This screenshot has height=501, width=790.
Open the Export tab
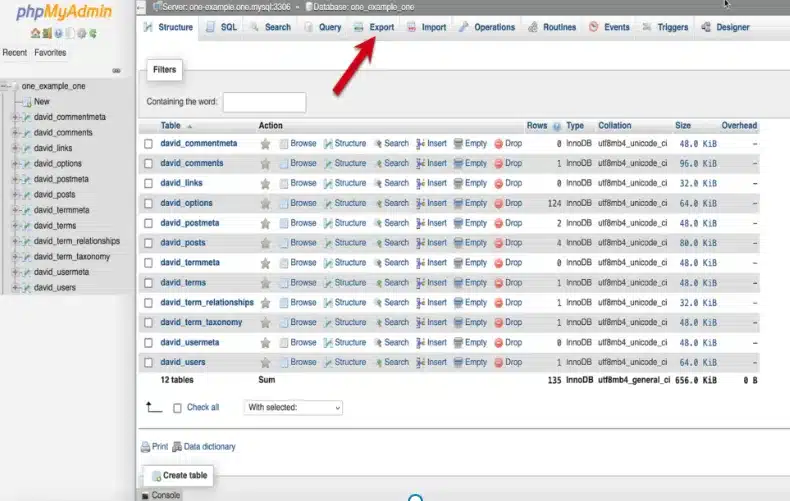(374, 27)
